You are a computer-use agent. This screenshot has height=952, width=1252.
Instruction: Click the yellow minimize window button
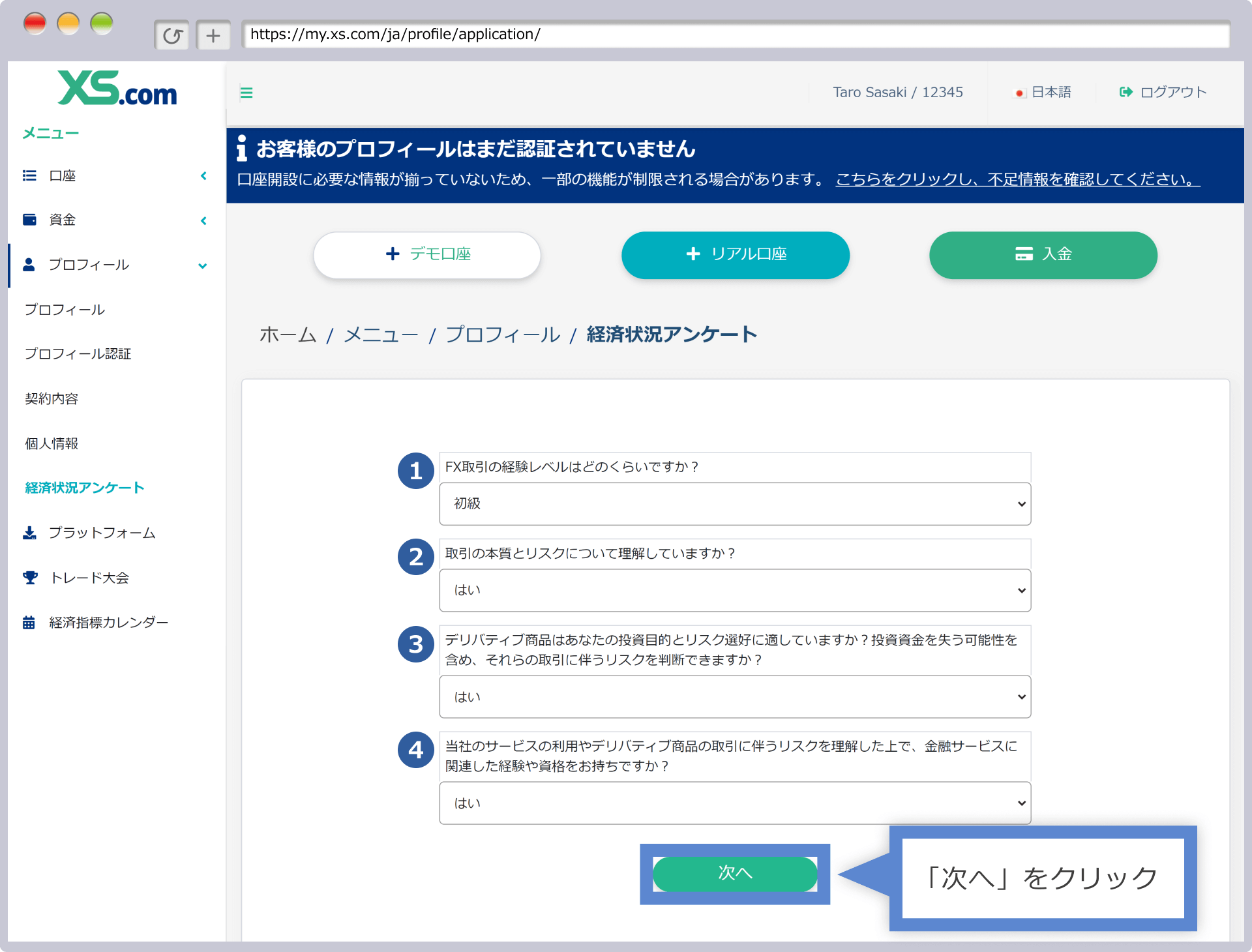(x=68, y=23)
